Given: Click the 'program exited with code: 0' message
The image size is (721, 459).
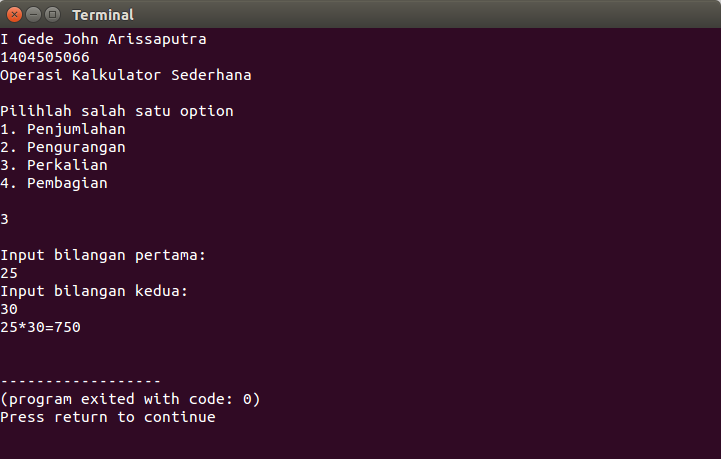Looking at the screenshot, I should [x=130, y=399].
